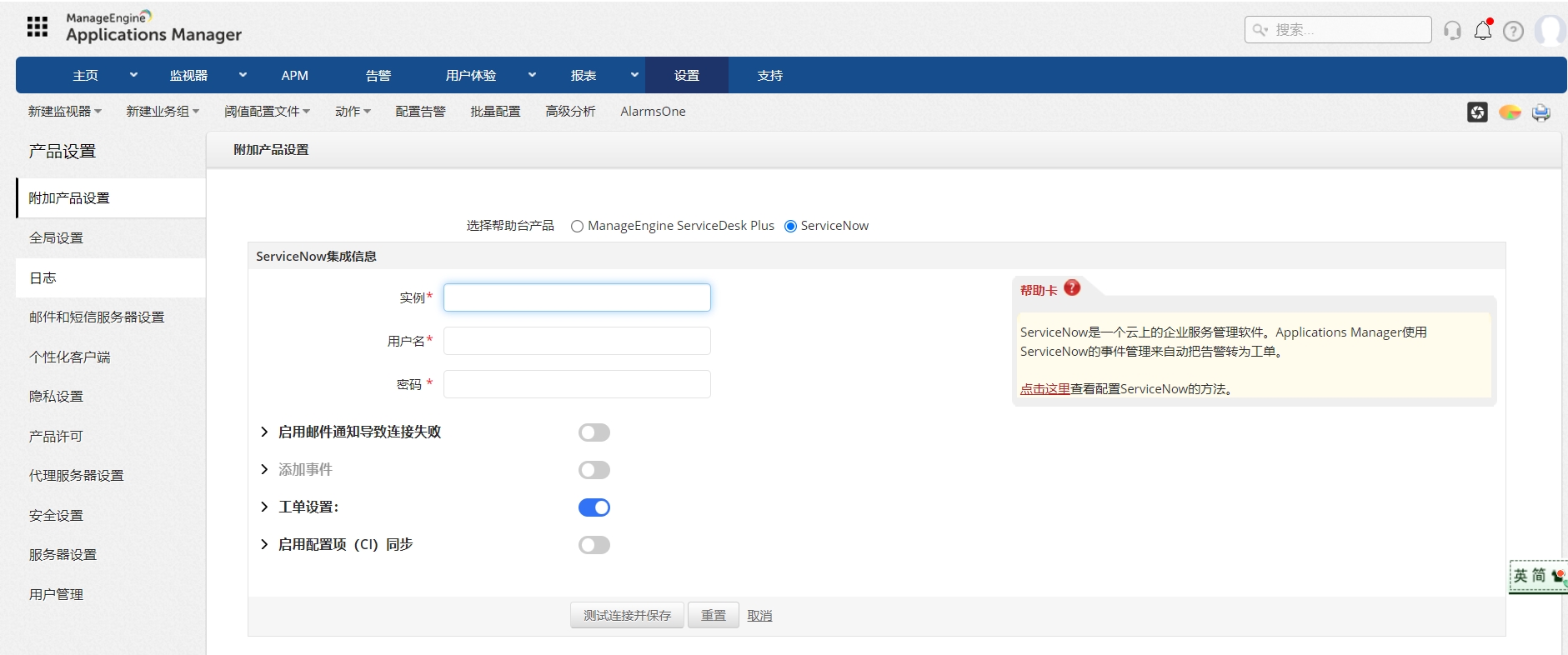Open the 监视器 dropdown arrow
This screenshot has height=655, width=1568.
pos(243,75)
